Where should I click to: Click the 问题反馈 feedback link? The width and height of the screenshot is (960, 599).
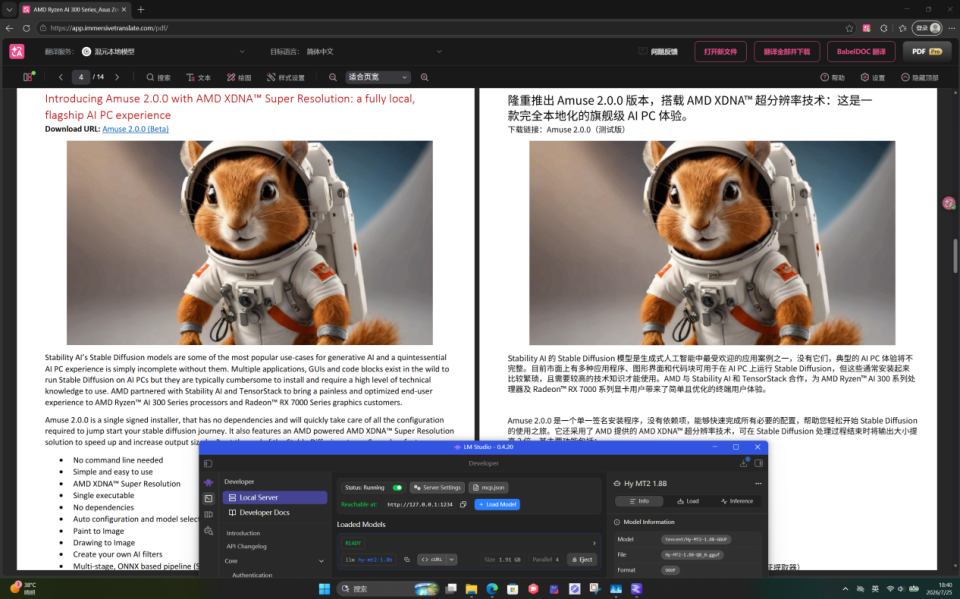tap(658, 51)
